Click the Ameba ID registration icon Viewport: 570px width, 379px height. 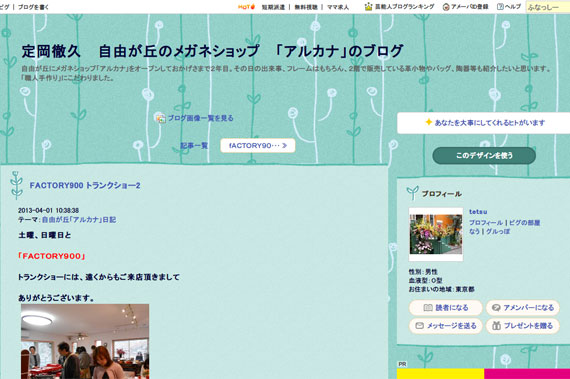446,7
